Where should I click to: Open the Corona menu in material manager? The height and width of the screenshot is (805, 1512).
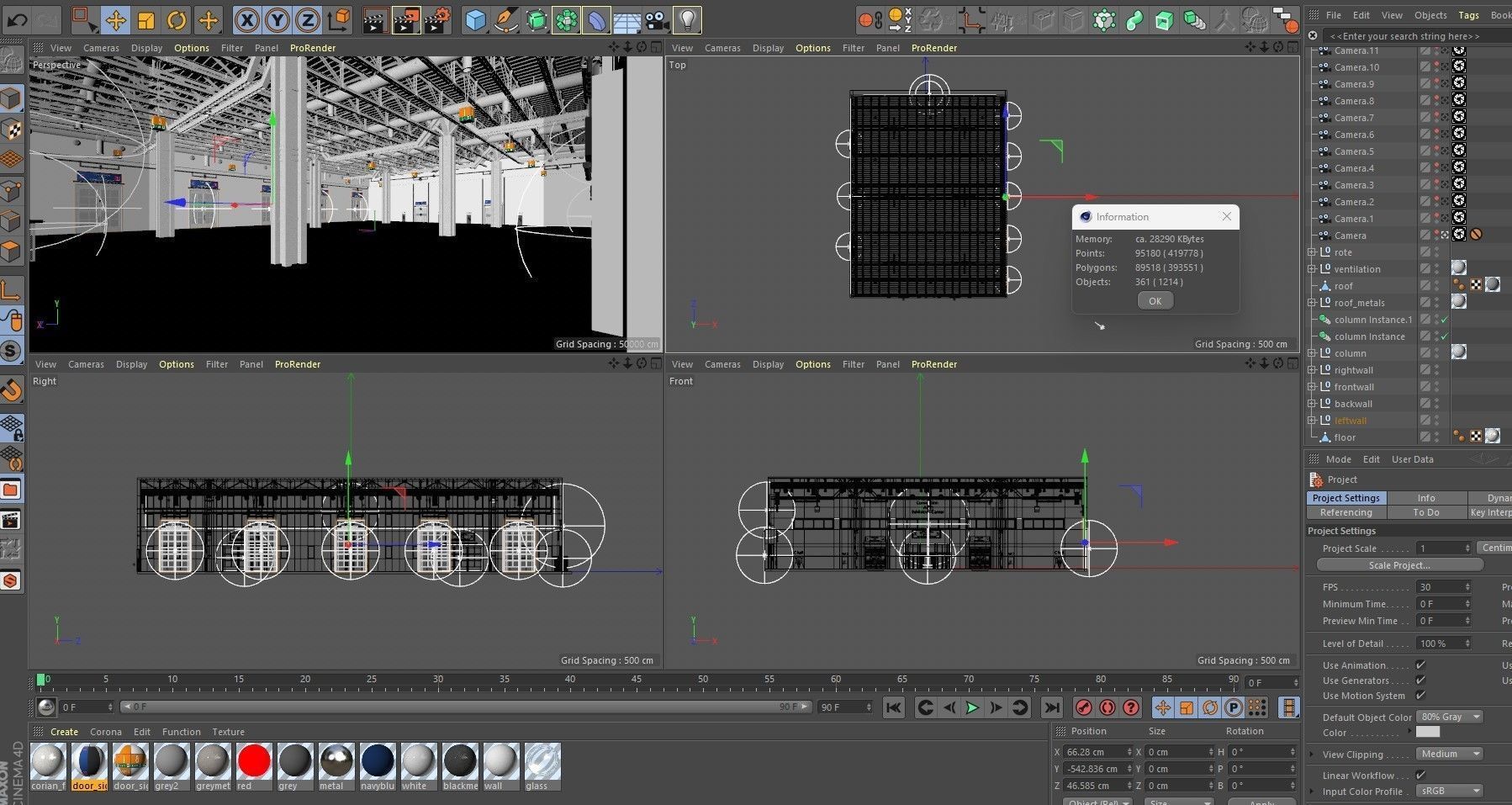(x=106, y=732)
